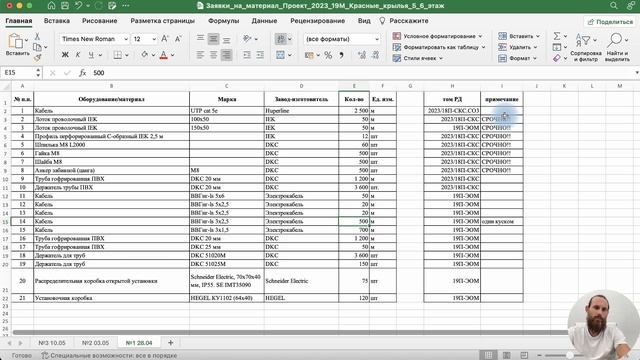Switch to Page Layout view icon
The width and height of the screenshot is (640, 360).
tap(507, 356)
